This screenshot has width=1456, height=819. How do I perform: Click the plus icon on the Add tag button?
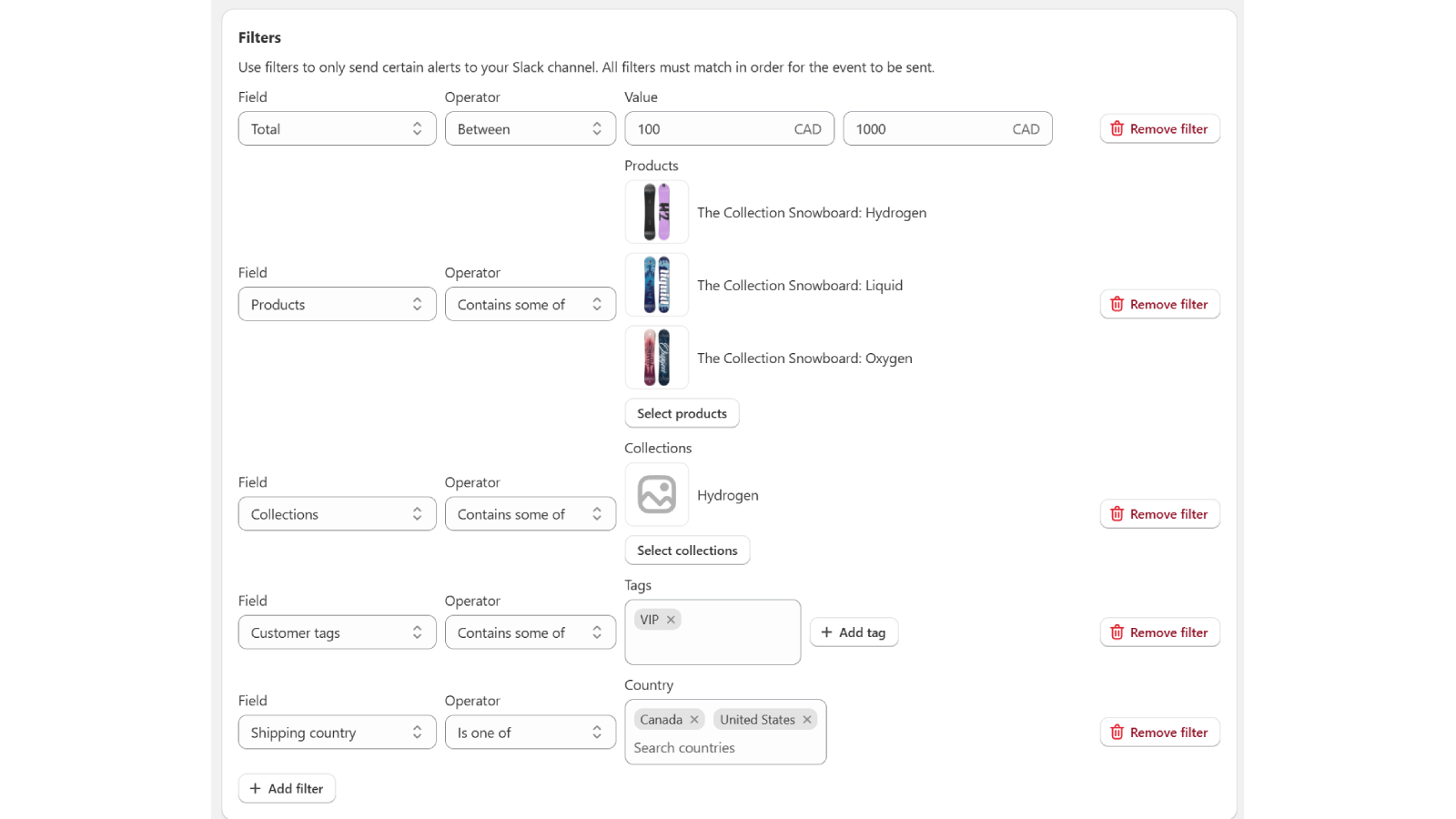point(826,632)
